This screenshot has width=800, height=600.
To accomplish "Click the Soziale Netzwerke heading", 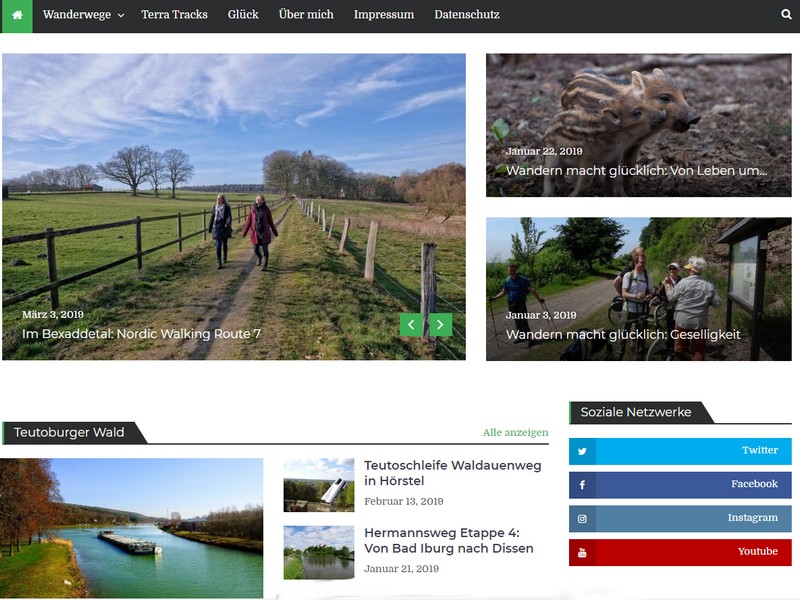I will [636, 412].
